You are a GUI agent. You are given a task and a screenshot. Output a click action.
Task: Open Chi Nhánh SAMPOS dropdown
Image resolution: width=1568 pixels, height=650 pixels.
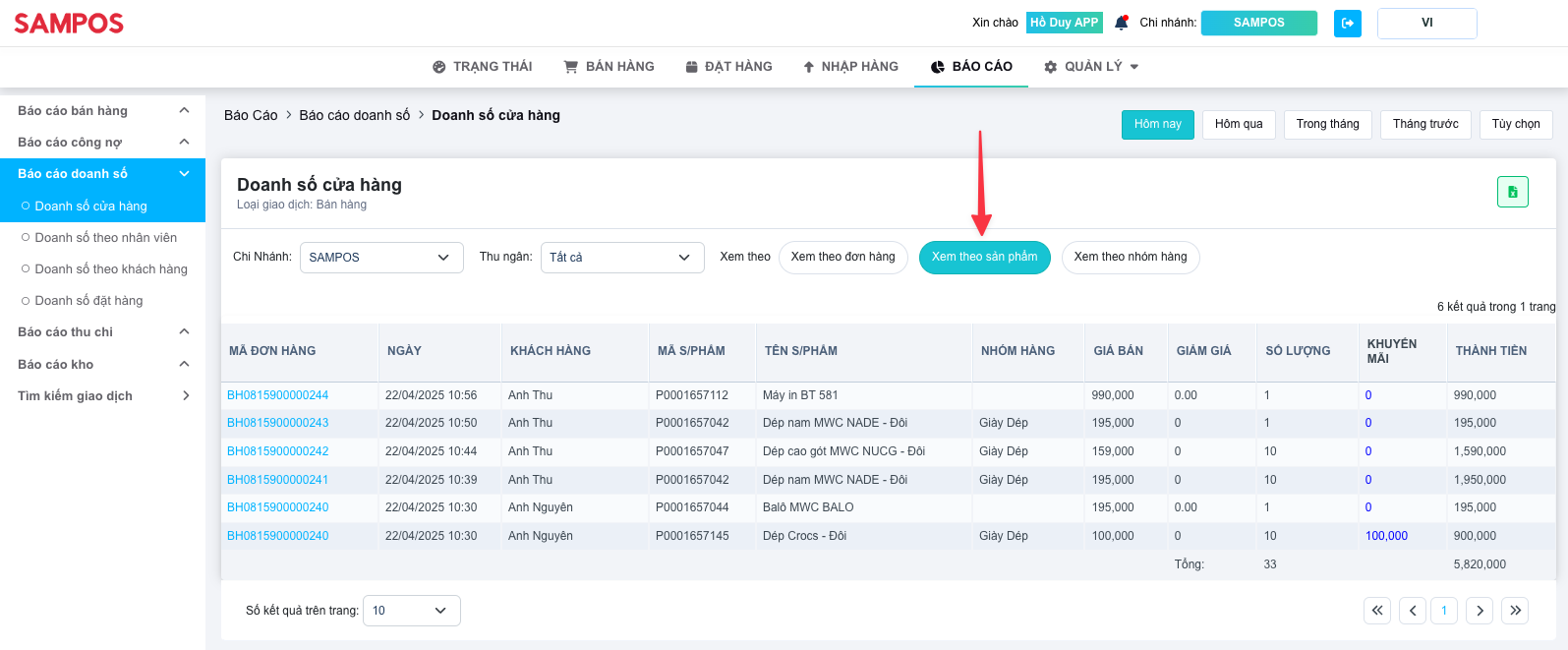coord(381,258)
